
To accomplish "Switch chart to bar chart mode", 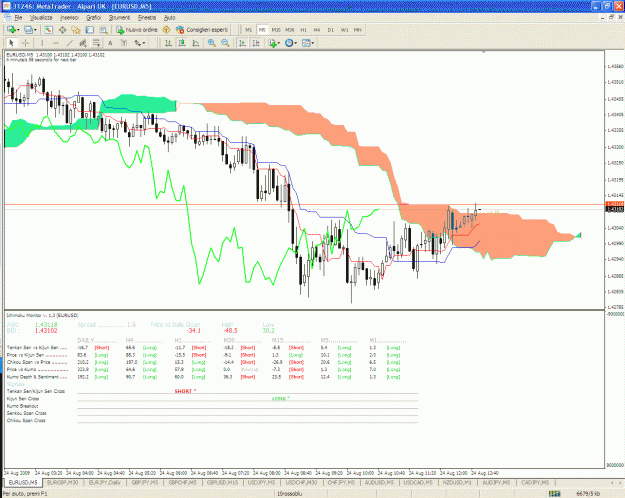I will (x=168, y=43).
